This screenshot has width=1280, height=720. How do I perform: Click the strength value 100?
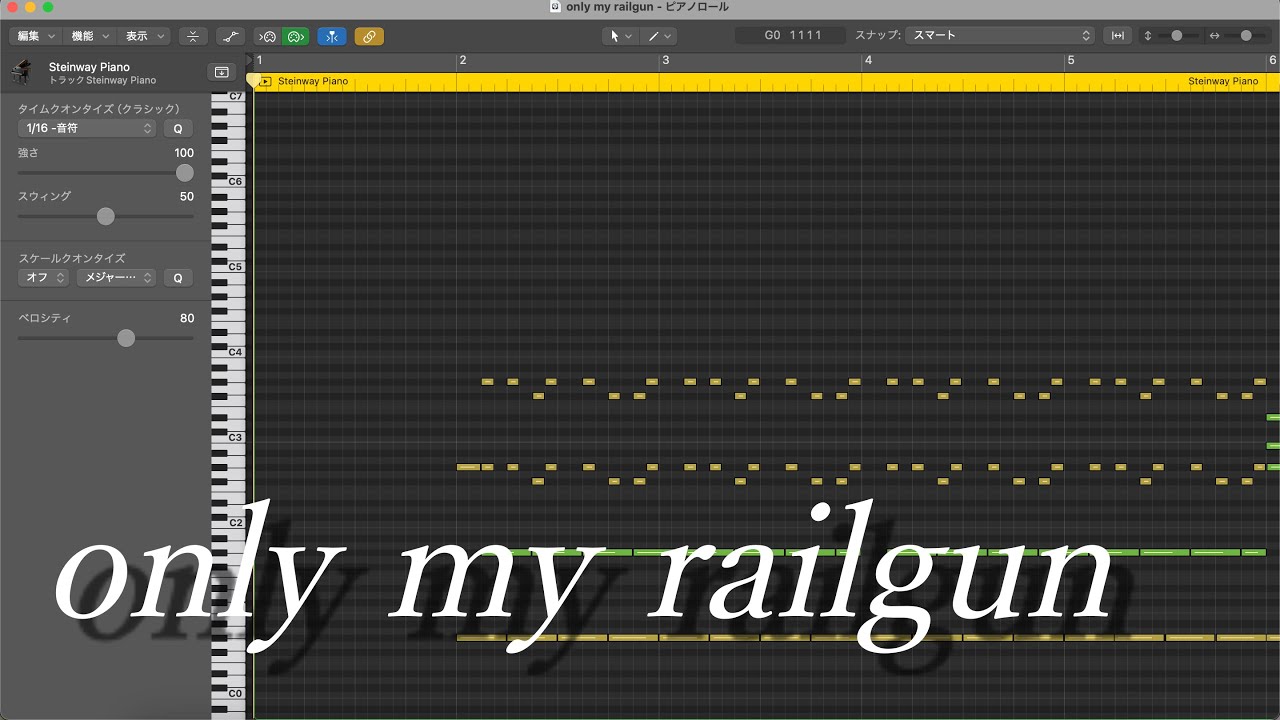(x=184, y=153)
